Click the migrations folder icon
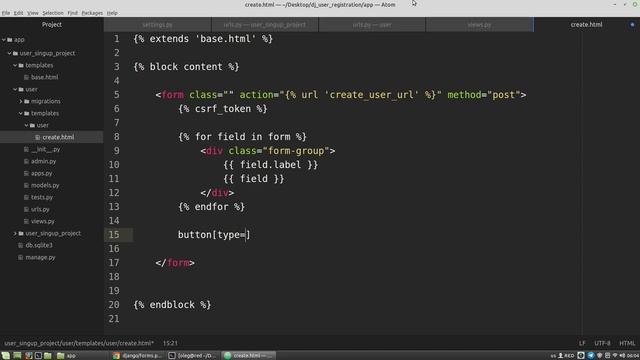Viewport: 640px width, 360px height. 27,101
